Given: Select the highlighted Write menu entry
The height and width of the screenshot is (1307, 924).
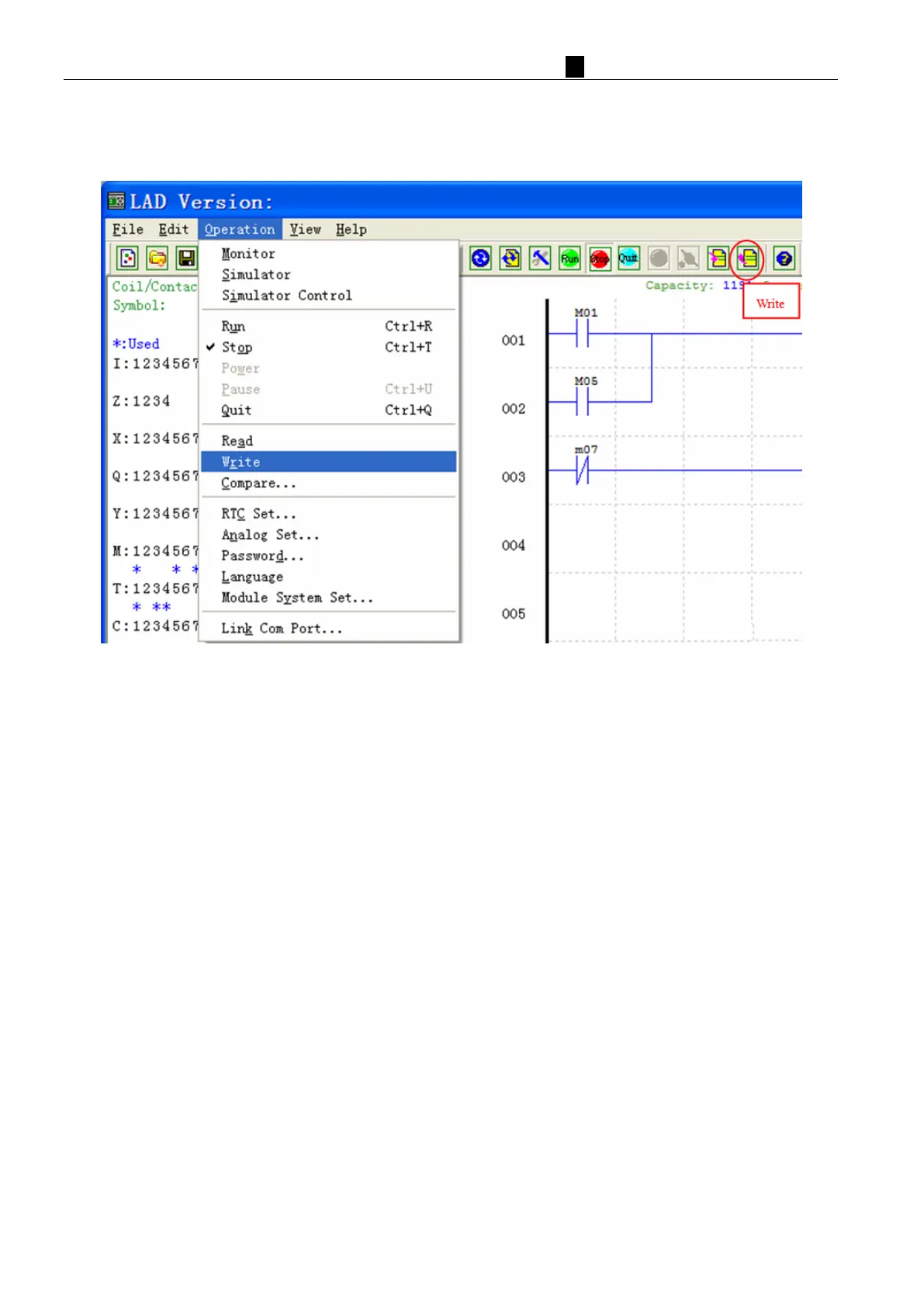Looking at the screenshot, I should tap(328, 462).
